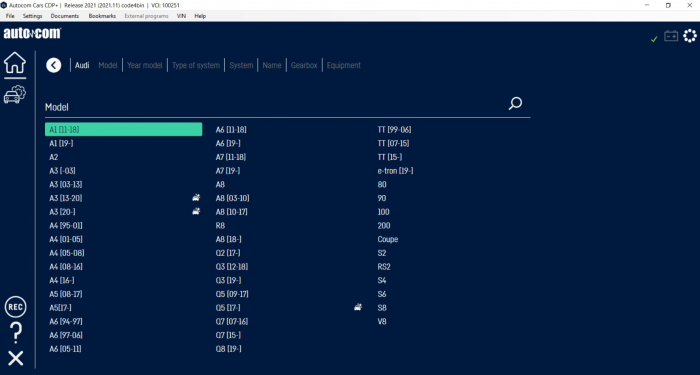This screenshot has width=700, height=375.
Task: Select model Coupe
Action: 388,239
